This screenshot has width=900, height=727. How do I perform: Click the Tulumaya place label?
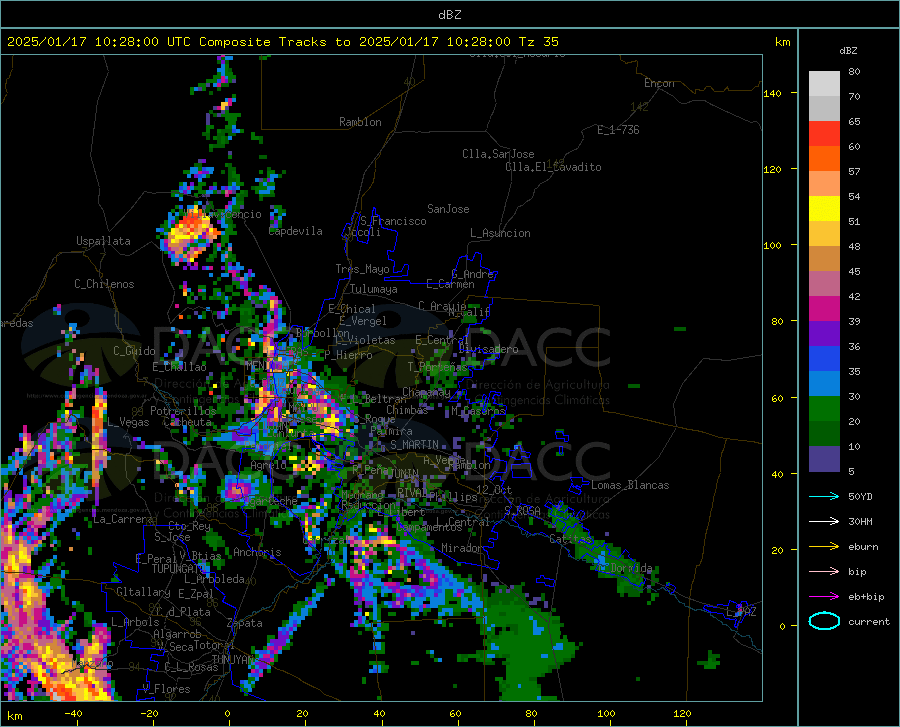click(x=374, y=289)
